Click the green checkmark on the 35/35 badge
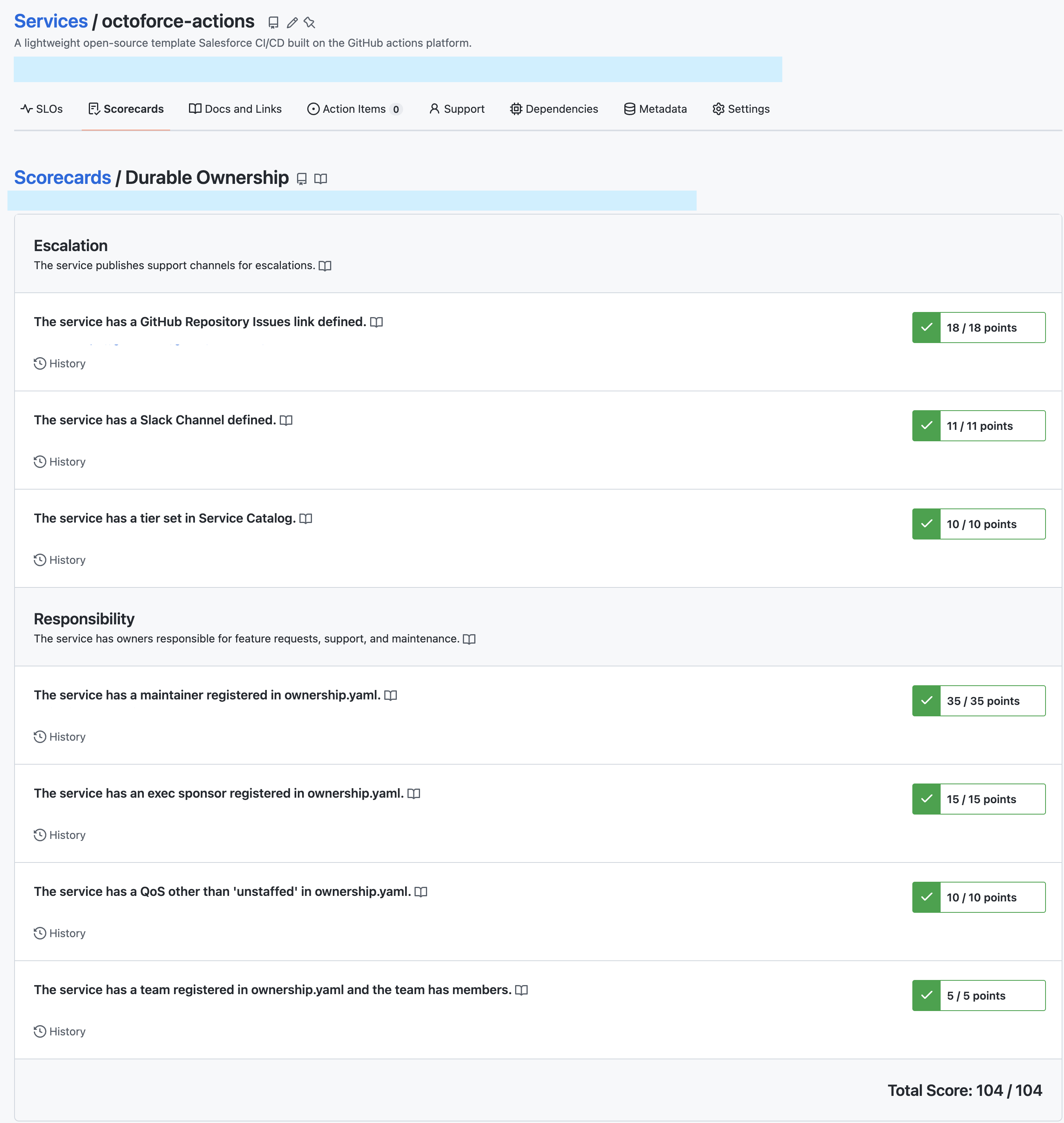 (927, 701)
